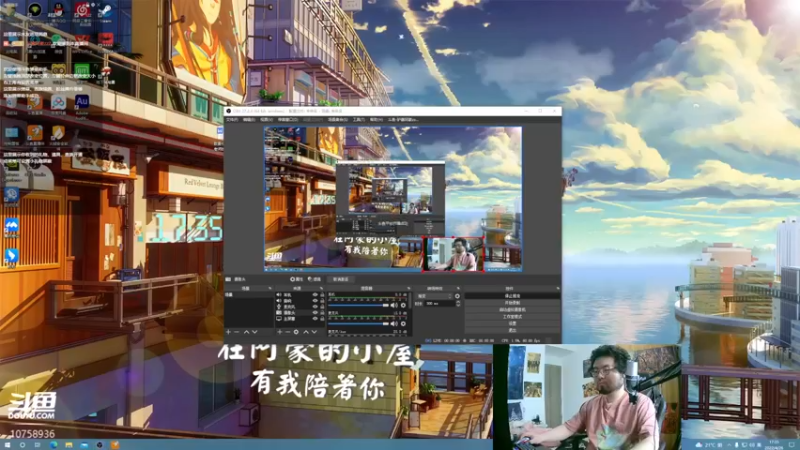800x450 pixels.
Task: Lock the camera source
Action: (x=322, y=313)
